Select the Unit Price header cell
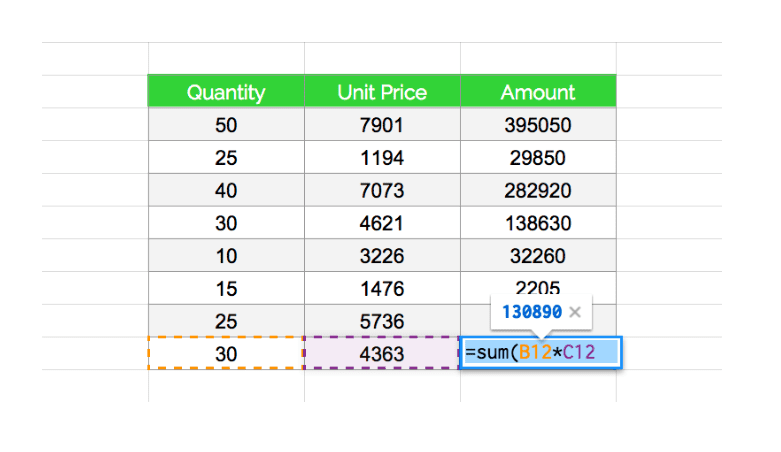 [382, 91]
